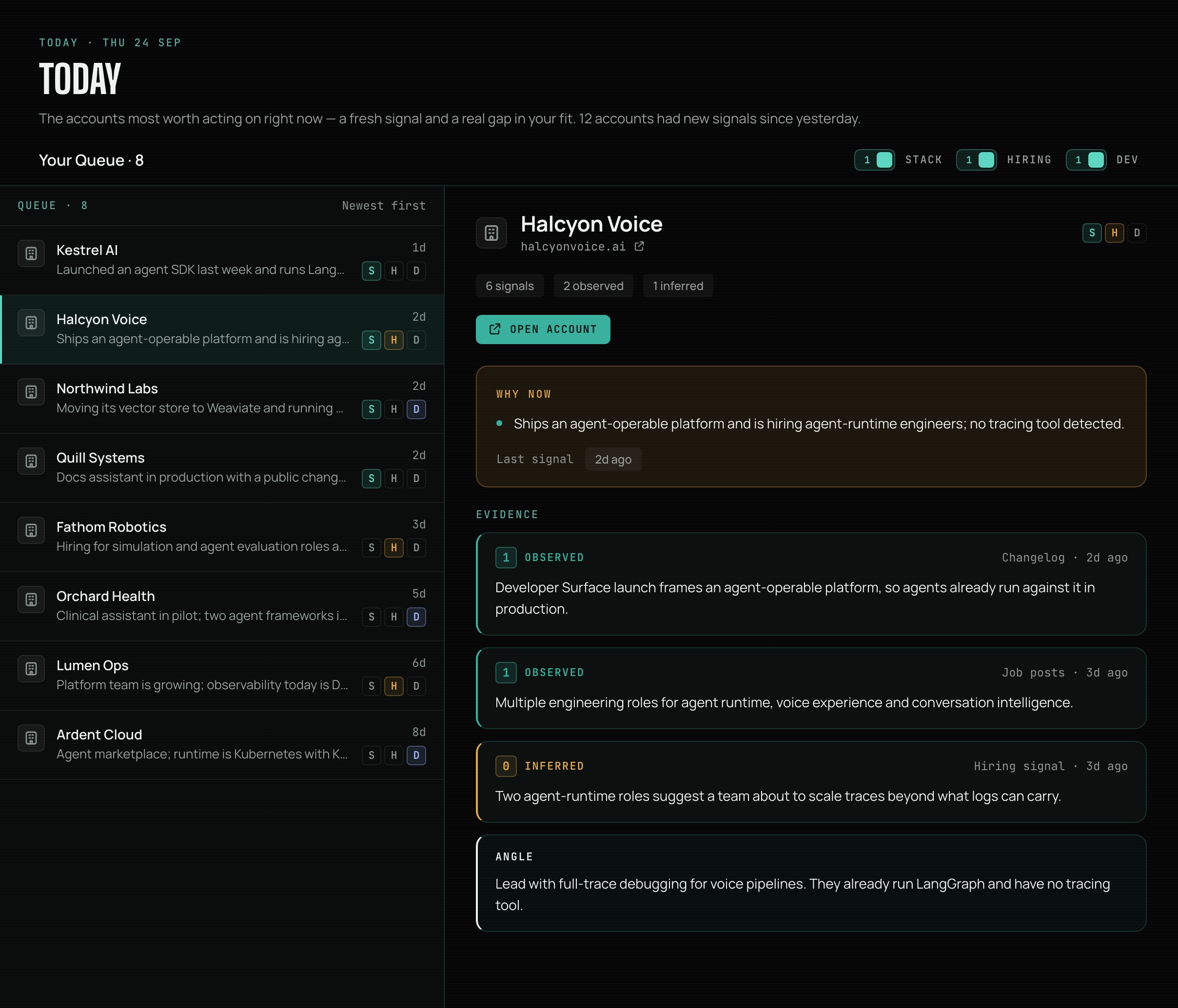Select the Lumen Ops queue row

(x=222, y=676)
